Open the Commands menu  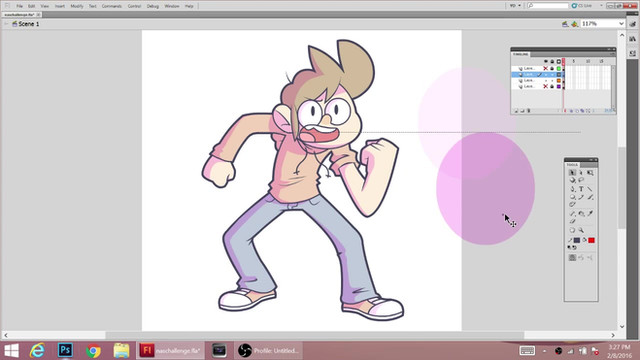tap(111, 6)
